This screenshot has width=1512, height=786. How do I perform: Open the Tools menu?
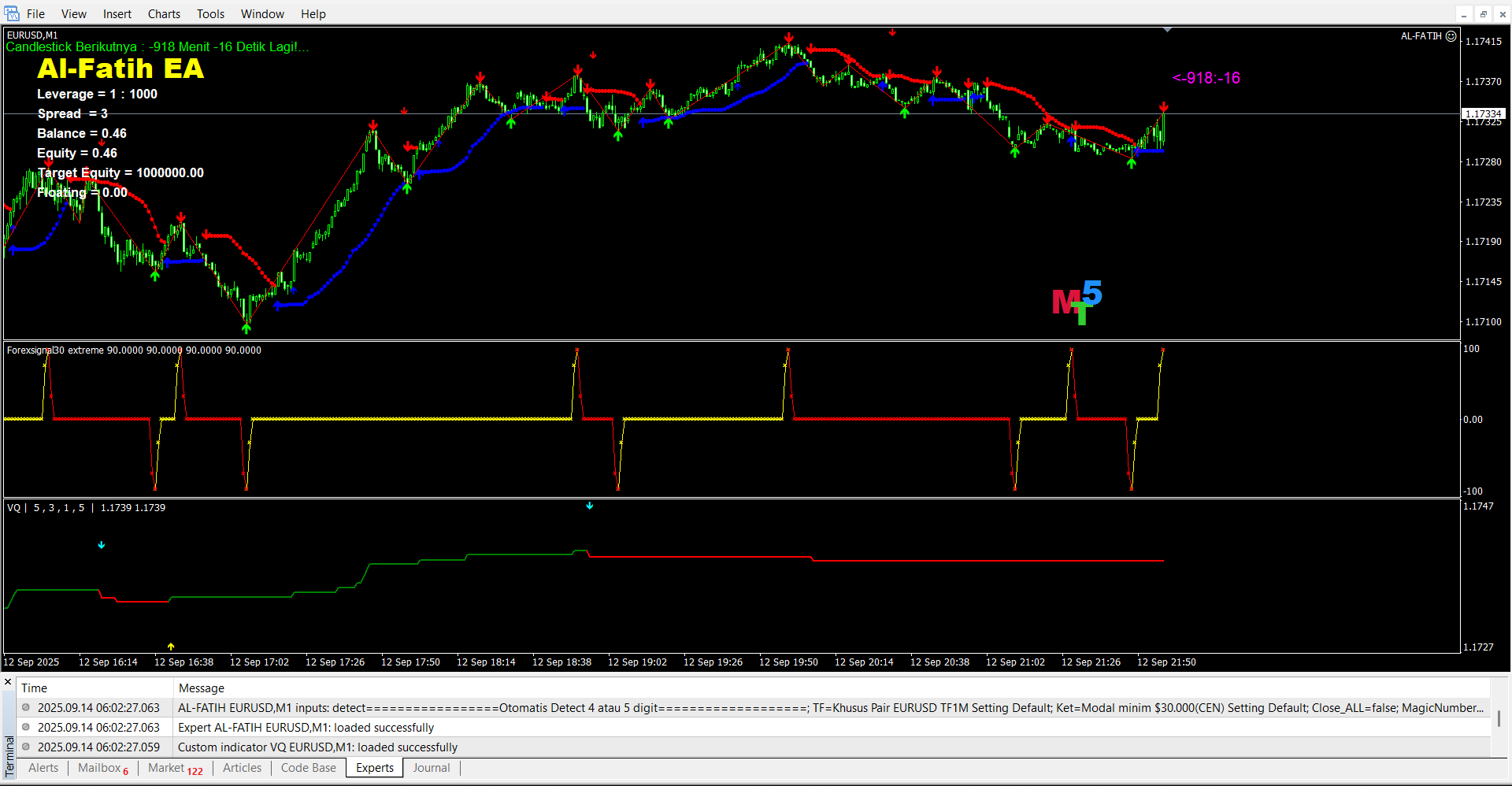(x=210, y=14)
